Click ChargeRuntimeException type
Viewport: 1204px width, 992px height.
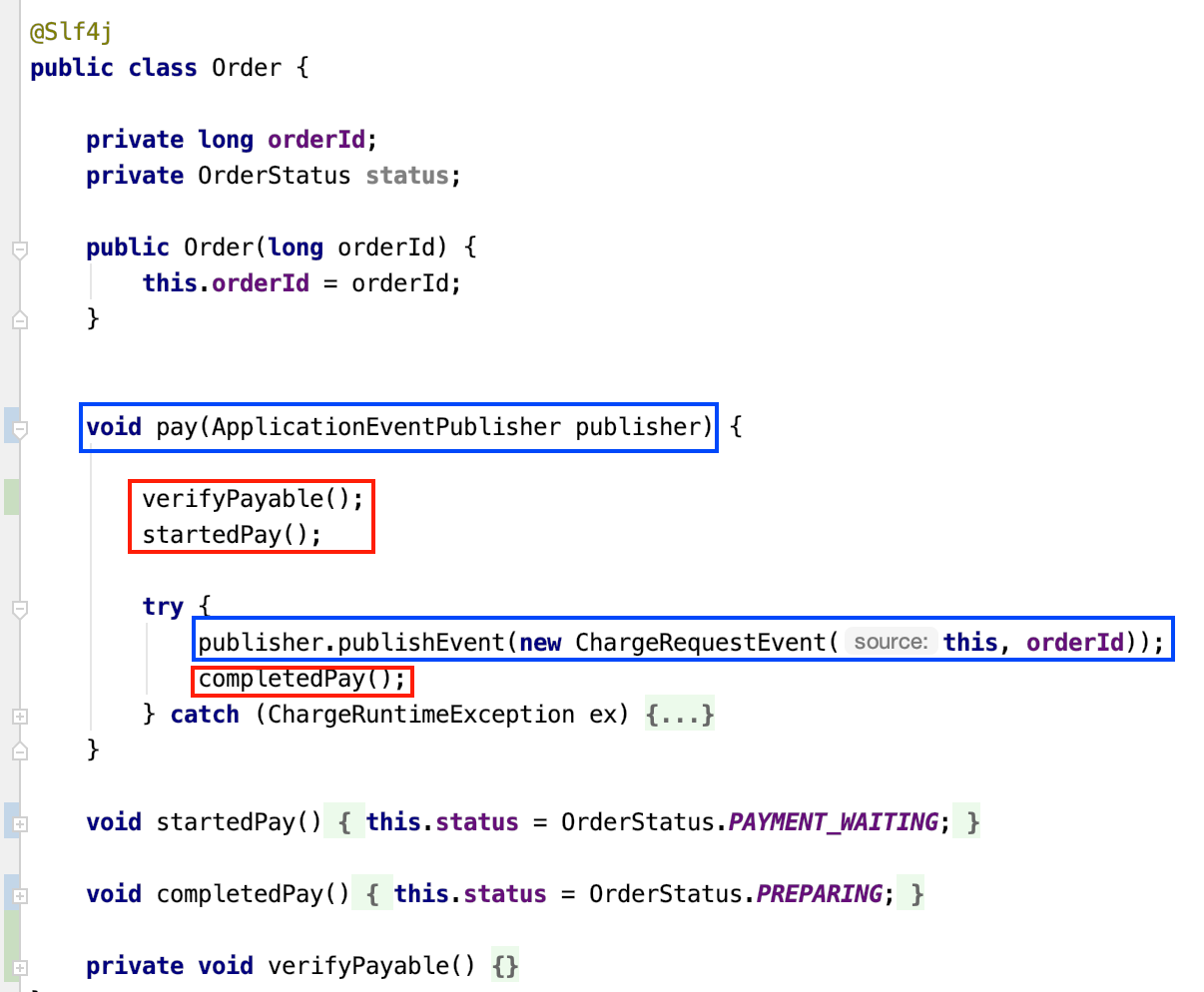click(x=421, y=715)
